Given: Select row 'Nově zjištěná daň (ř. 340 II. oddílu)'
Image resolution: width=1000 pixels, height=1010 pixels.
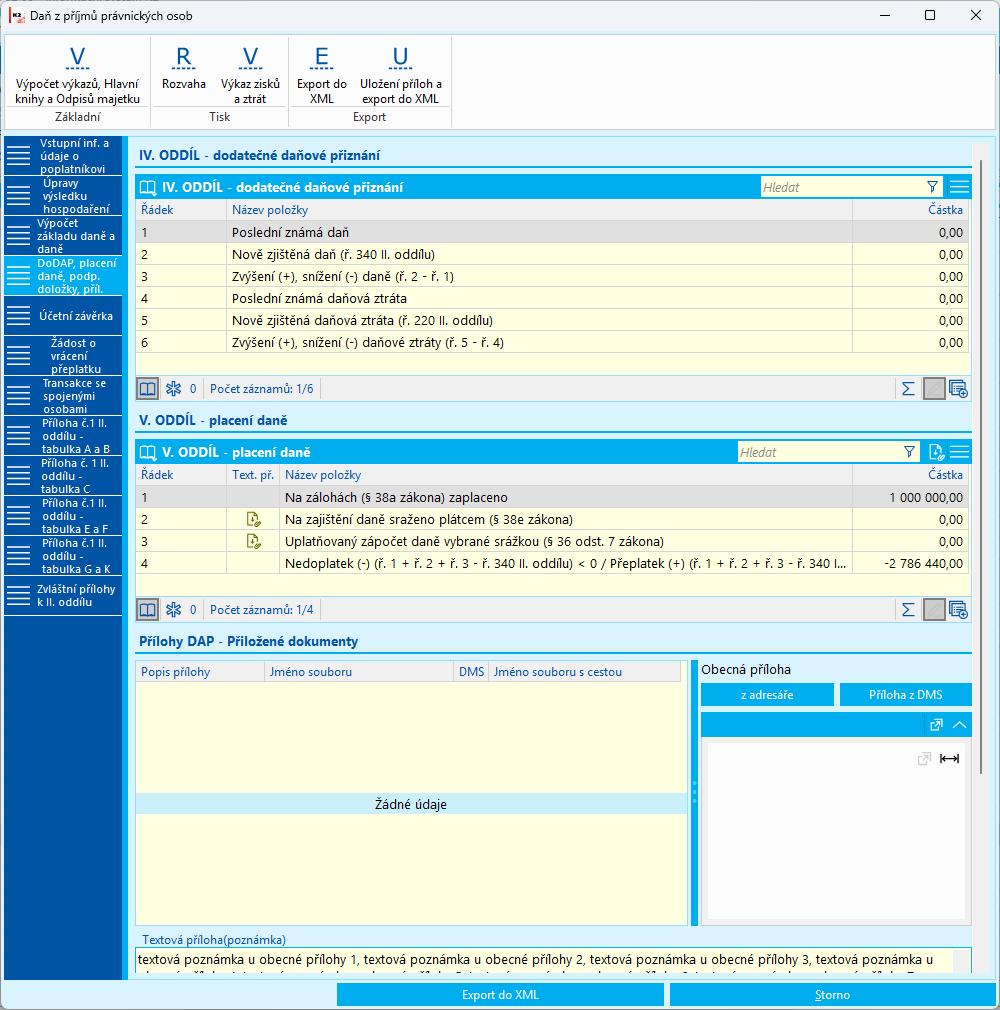Looking at the screenshot, I should coord(552,254).
